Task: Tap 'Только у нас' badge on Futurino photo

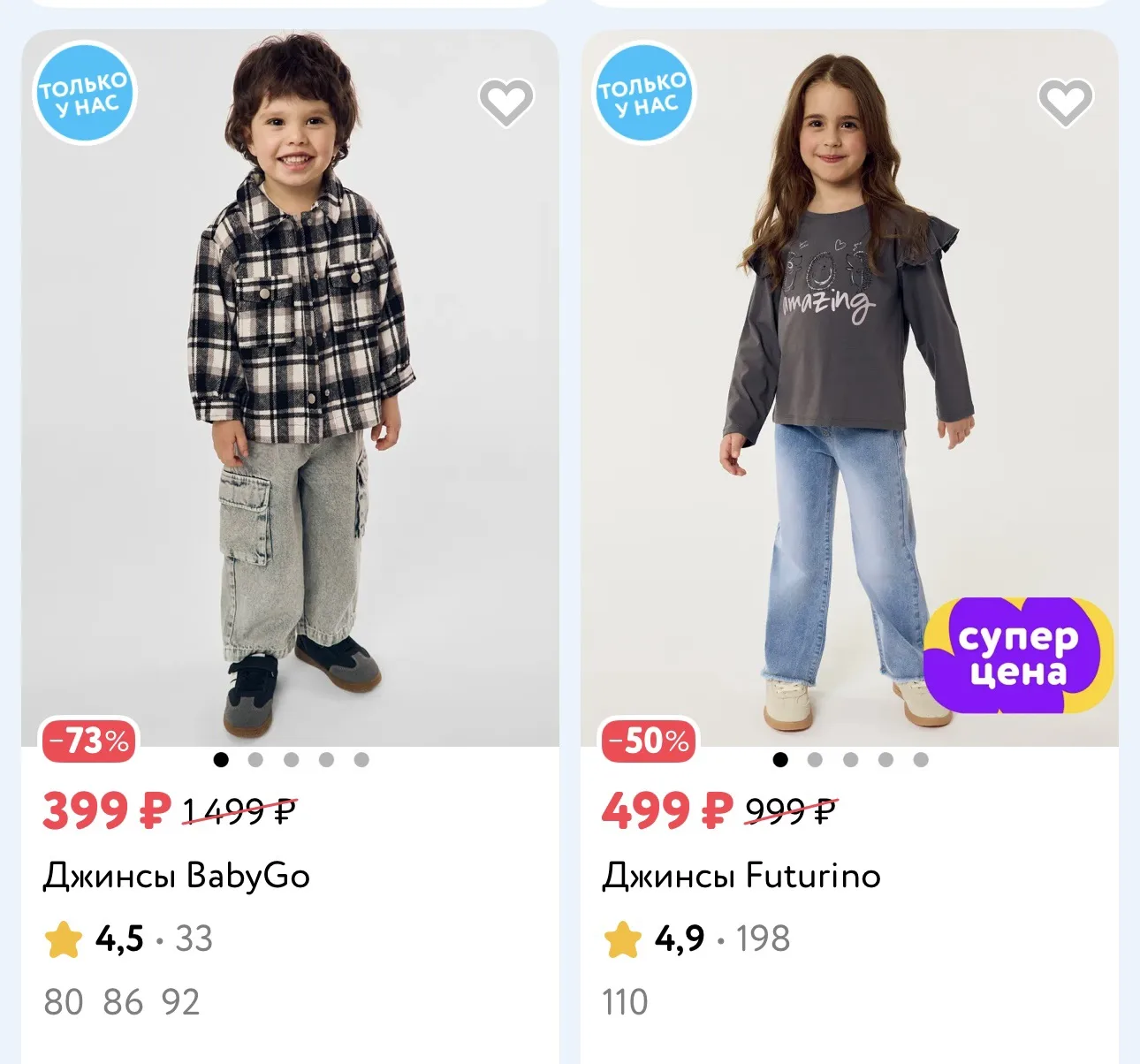Action: (643, 94)
